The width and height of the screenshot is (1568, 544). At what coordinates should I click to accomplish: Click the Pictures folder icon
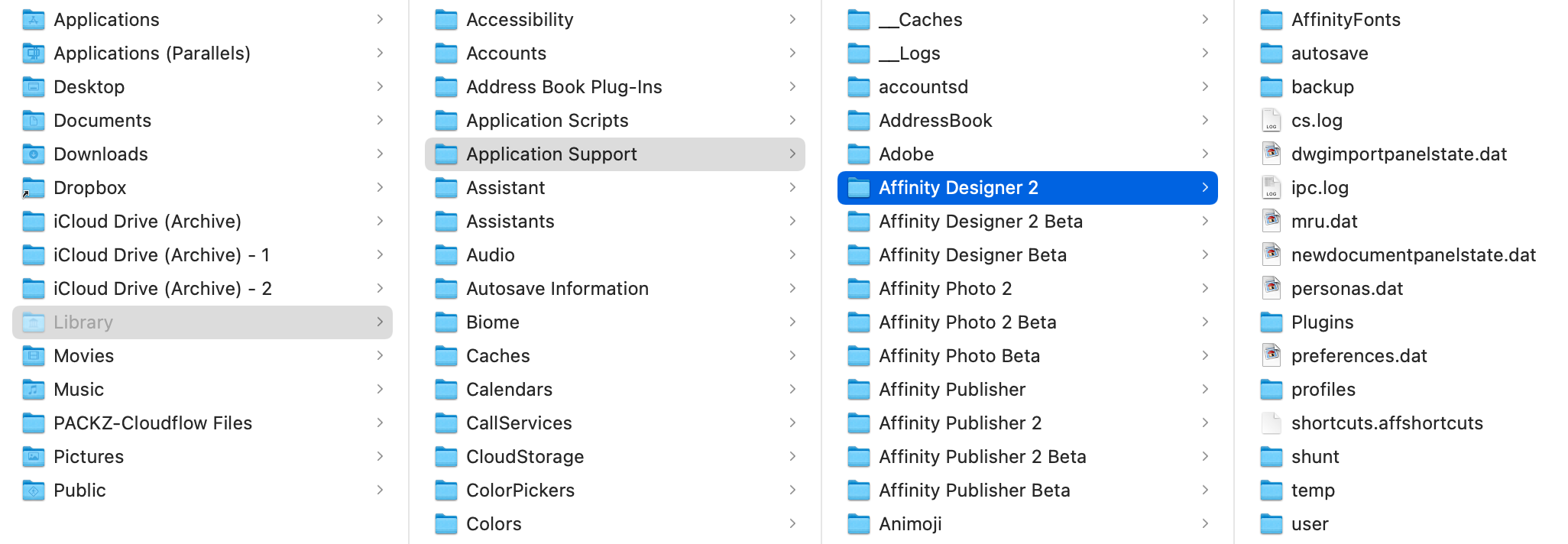(34, 457)
